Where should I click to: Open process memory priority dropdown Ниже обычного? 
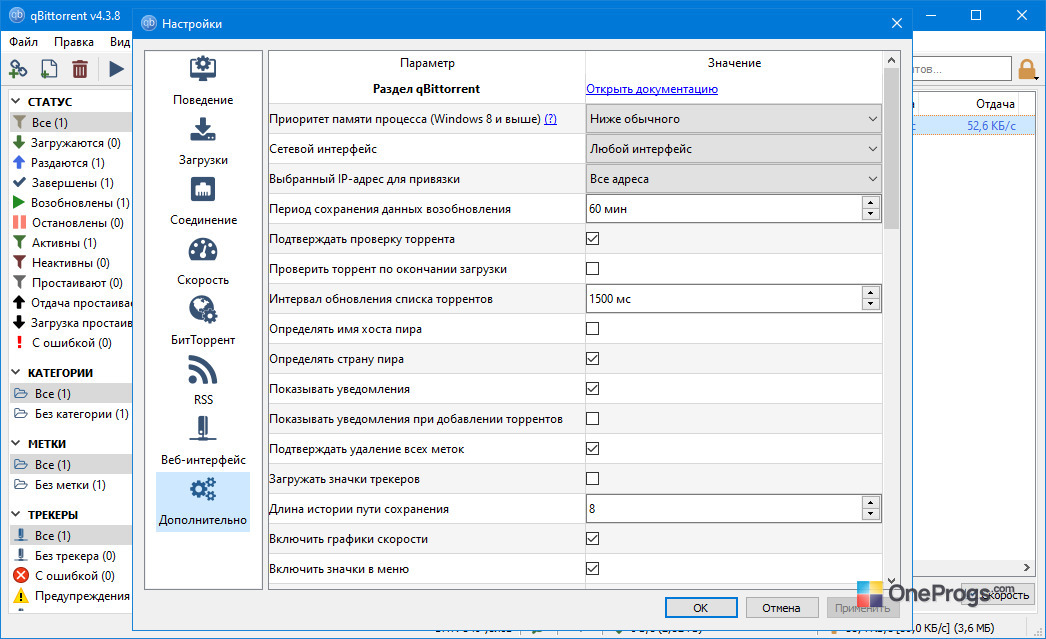(x=734, y=119)
